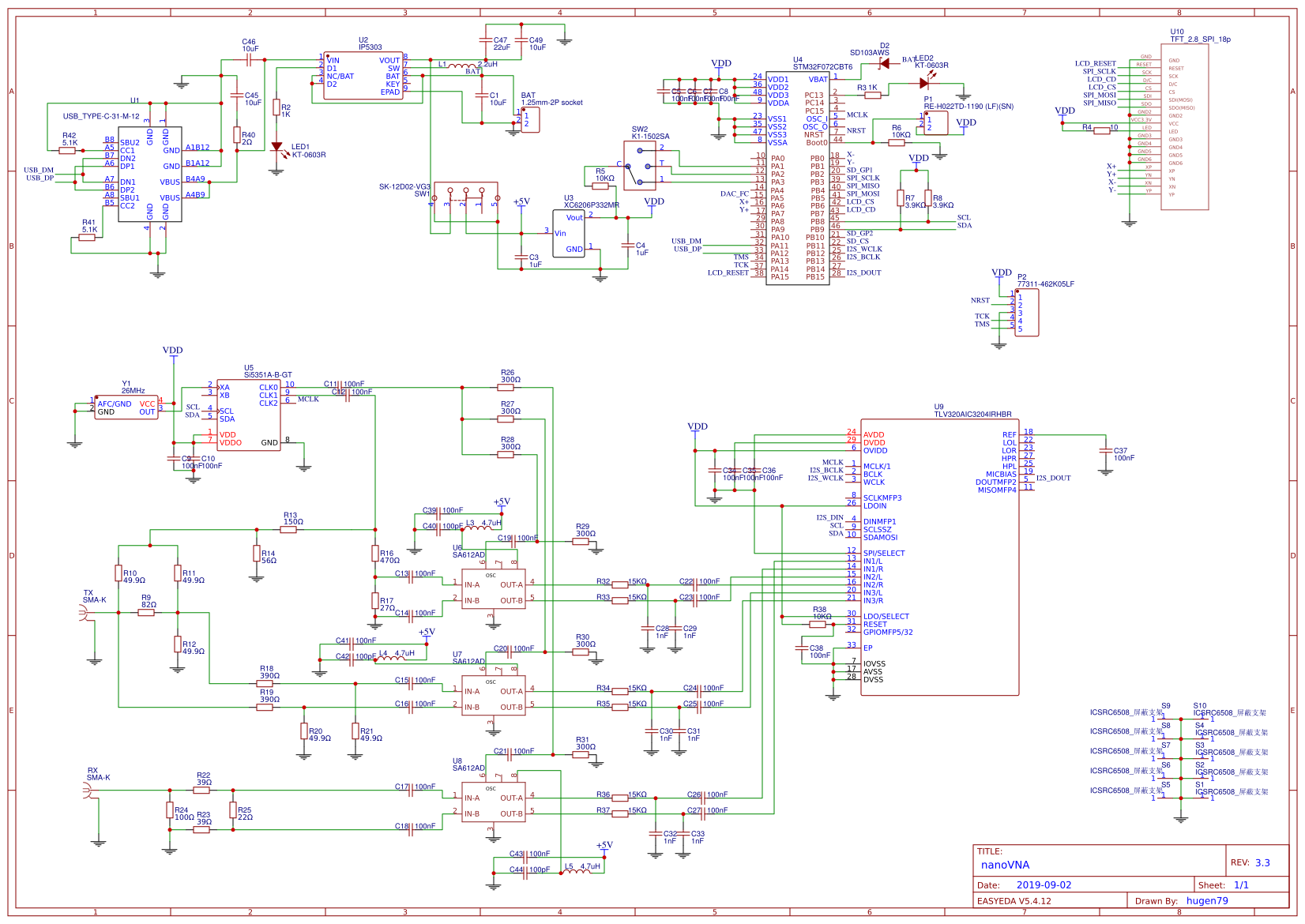Click the K1-1502SA switch SW2
Screen dimensions: 1305x924
(x=640, y=166)
